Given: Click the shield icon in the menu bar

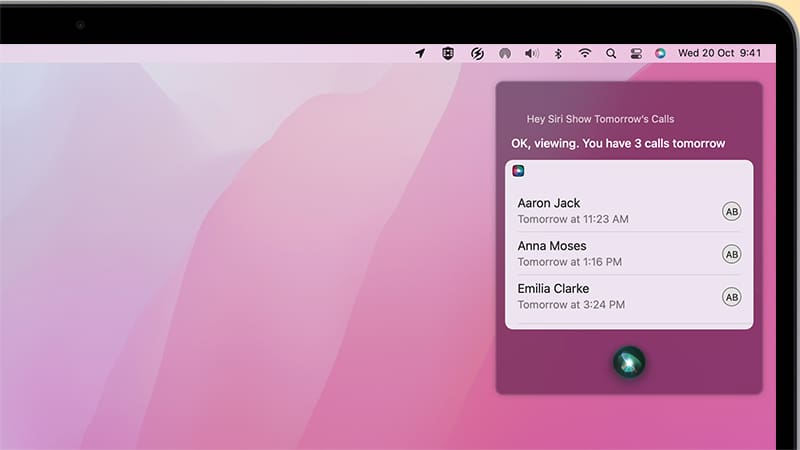Looking at the screenshot, I should [447, 53].
